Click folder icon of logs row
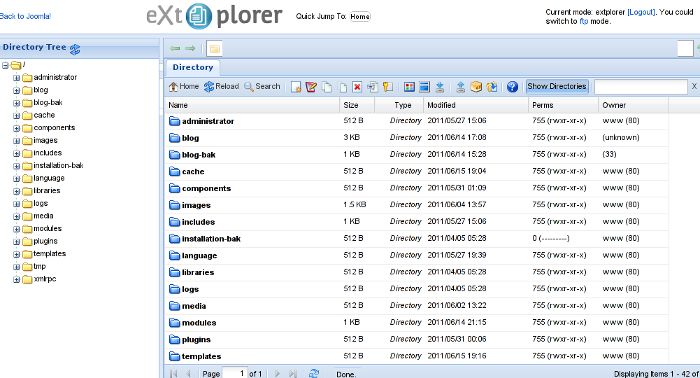 point(174,289)
